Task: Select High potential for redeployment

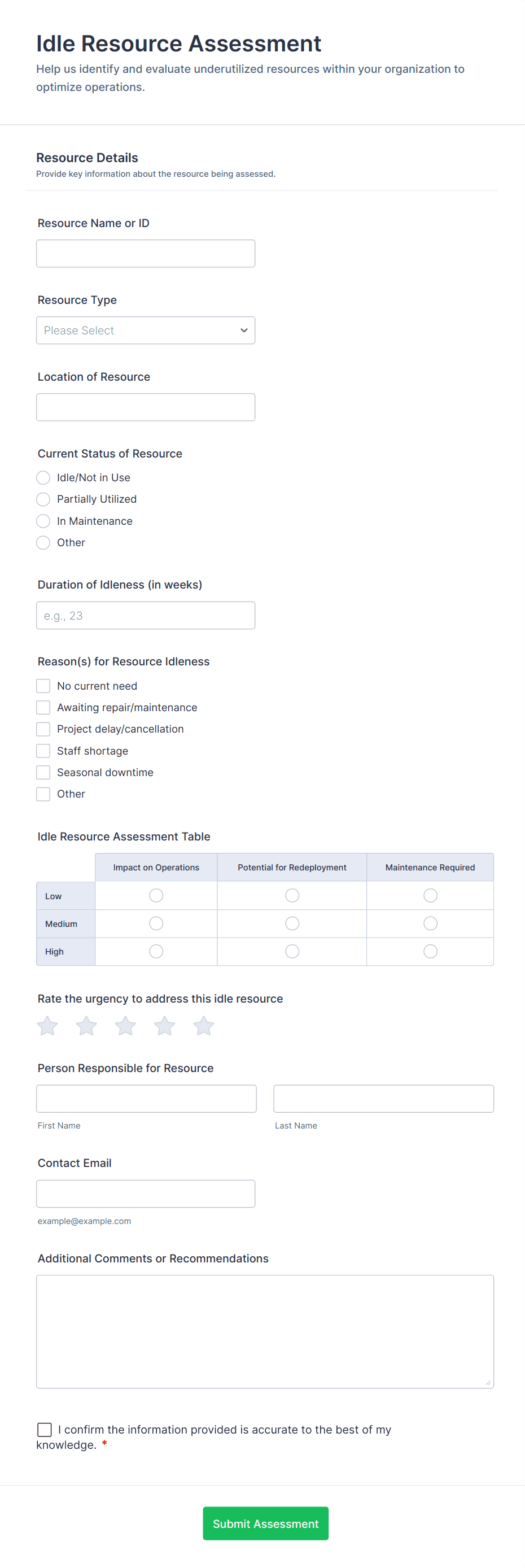Action: [x=291, y=951]
